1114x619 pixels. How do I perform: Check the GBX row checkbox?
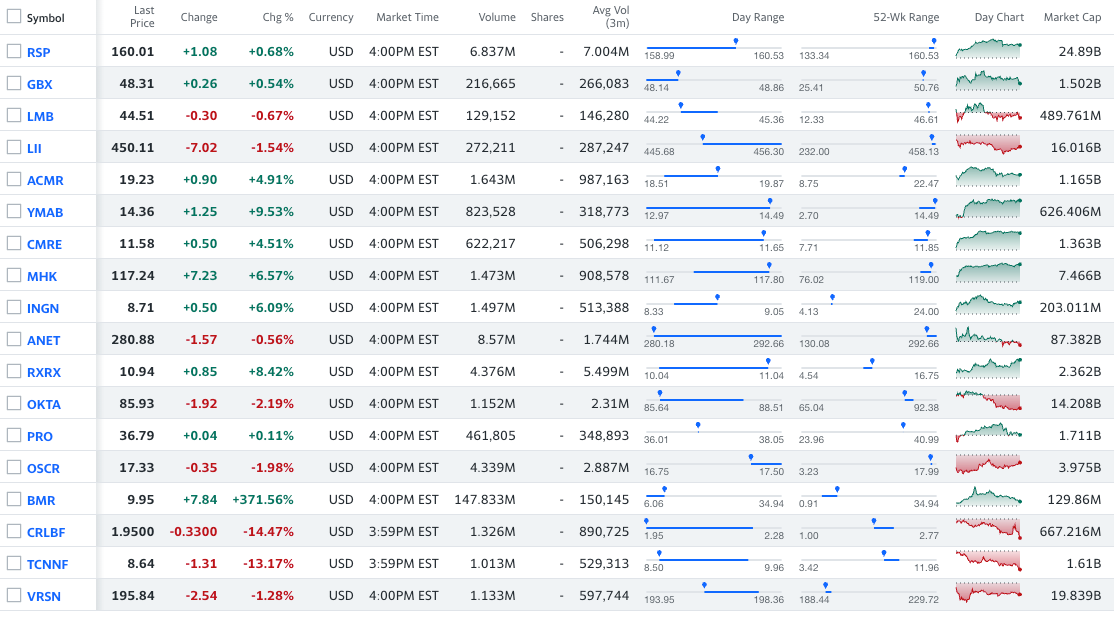[13, 83]
